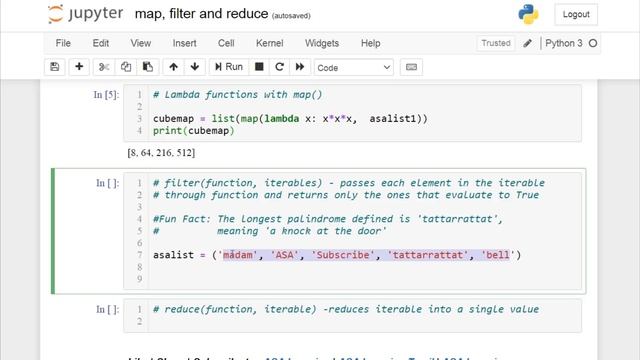
Task: Insert a cell below with plus icon
Action: click(x=79, y=67)
